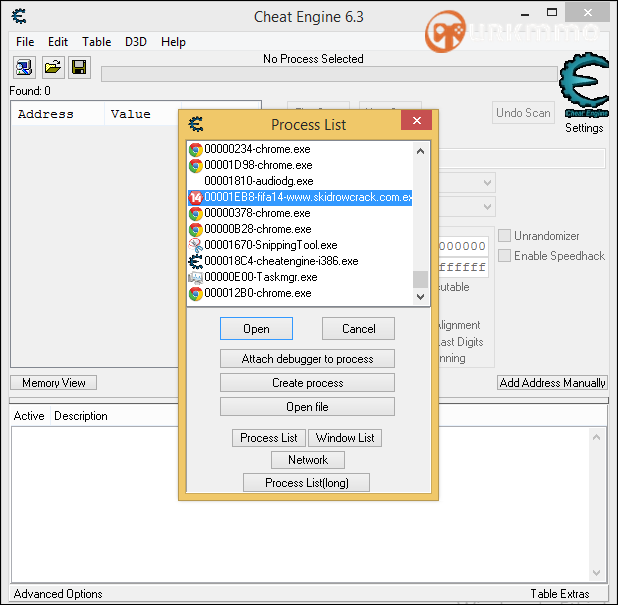This screenshot has width=618, height=605.
Task: Open Advanced Options in status bar
Action: pyautogui.click(x=58, y=594)
